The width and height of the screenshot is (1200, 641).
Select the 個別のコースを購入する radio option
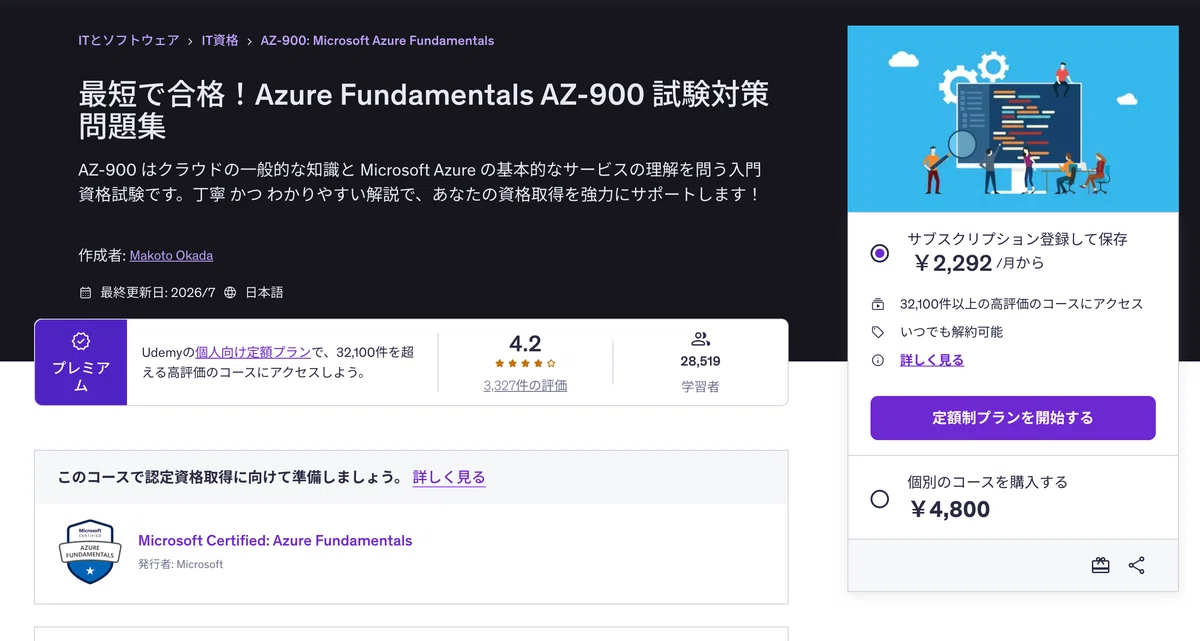click(x=879, y=499)
